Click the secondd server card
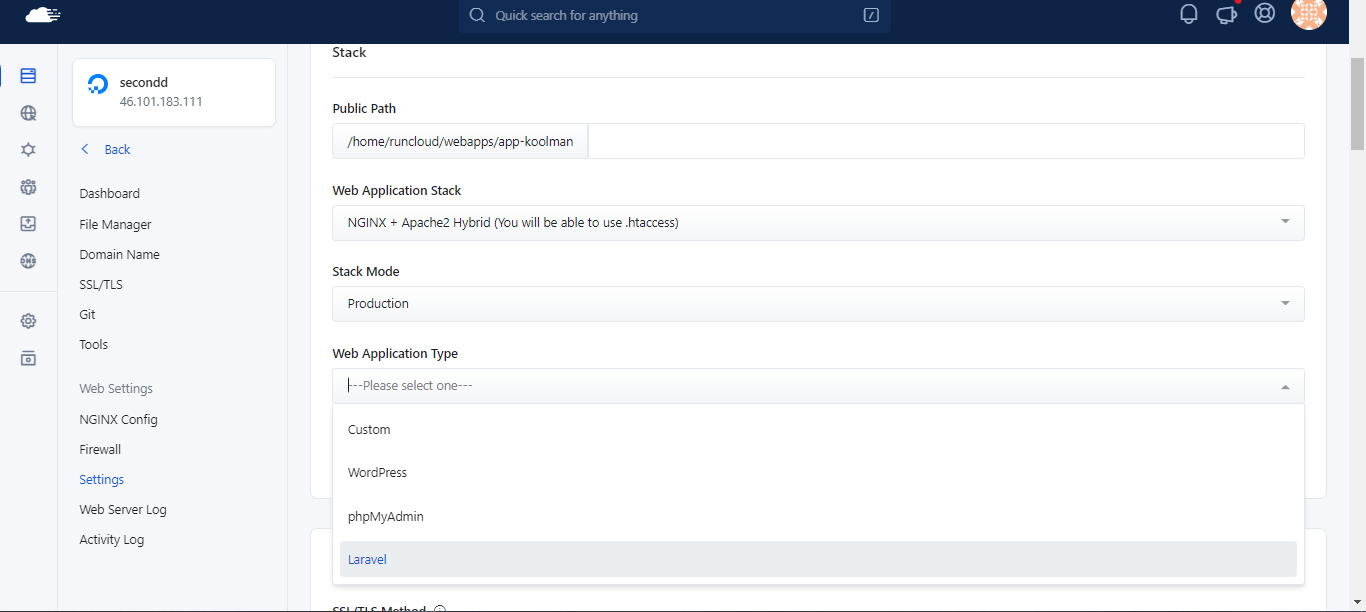 click(174, 92)
